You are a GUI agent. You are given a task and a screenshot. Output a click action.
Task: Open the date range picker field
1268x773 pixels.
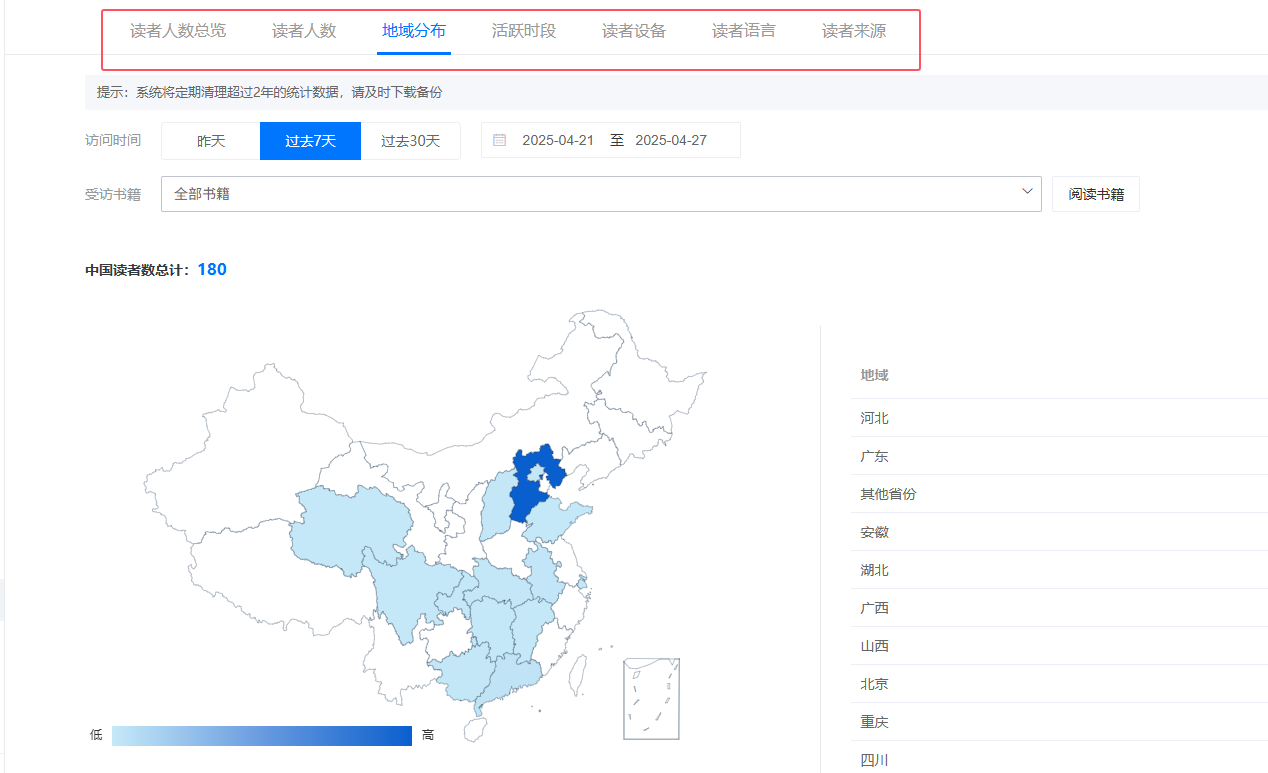(610, 140)
